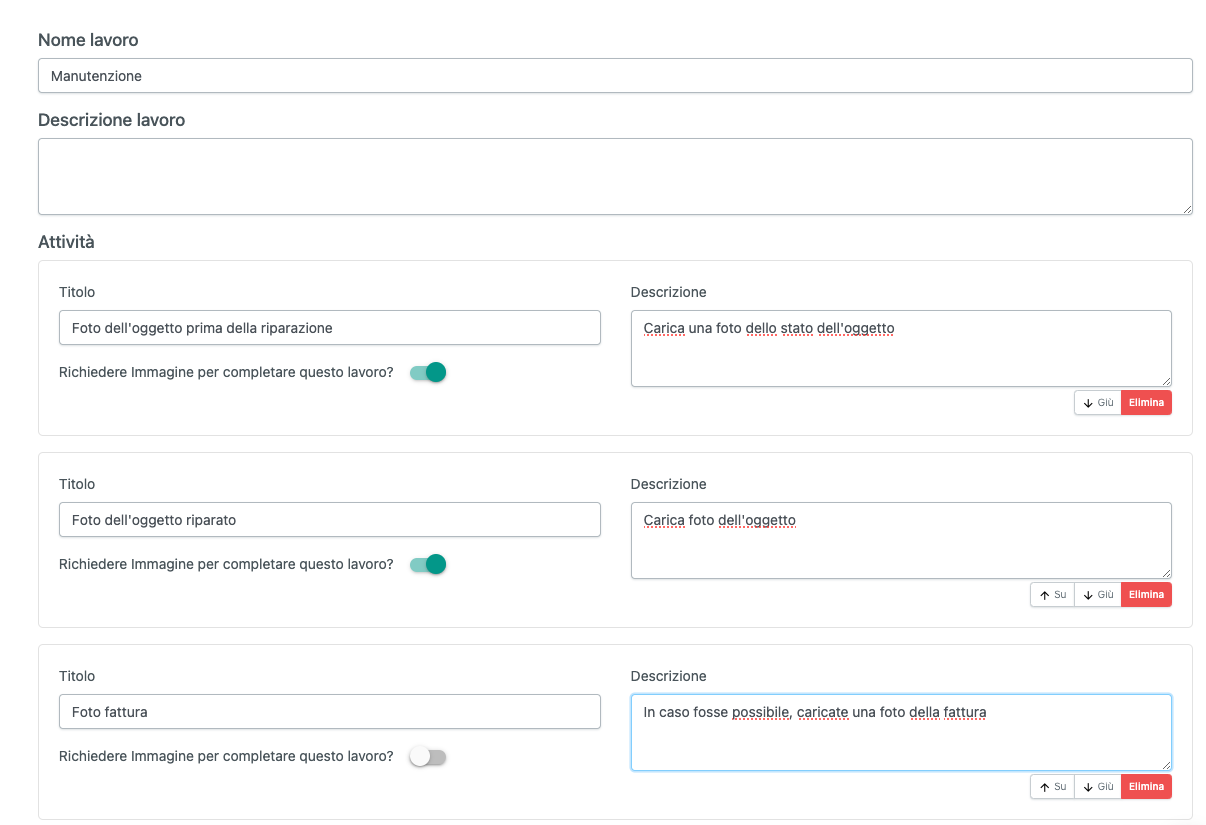Remove the 'Foto fattura' activity with Elimina
The width and height of the screenshot is (1206, 825).
(1146, 786)
